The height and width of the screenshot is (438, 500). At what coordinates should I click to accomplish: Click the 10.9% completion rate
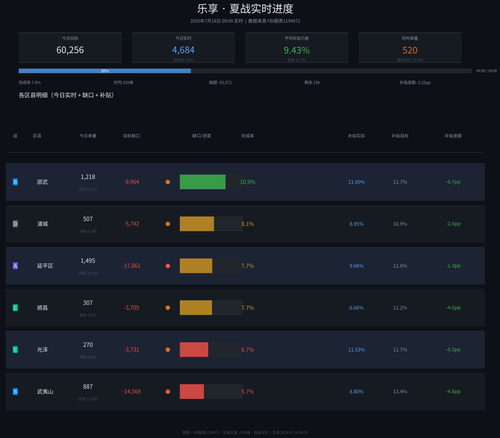pos(248,182)
